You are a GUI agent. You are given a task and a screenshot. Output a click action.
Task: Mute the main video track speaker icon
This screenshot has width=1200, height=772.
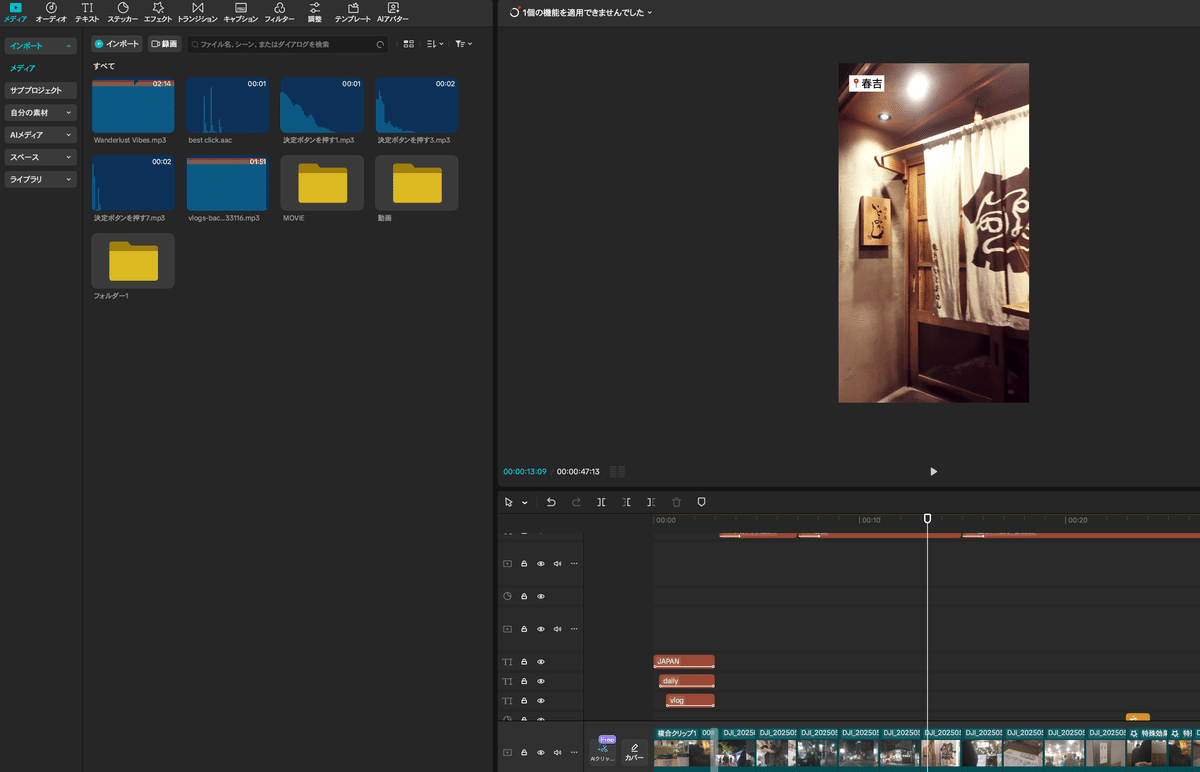557,752
